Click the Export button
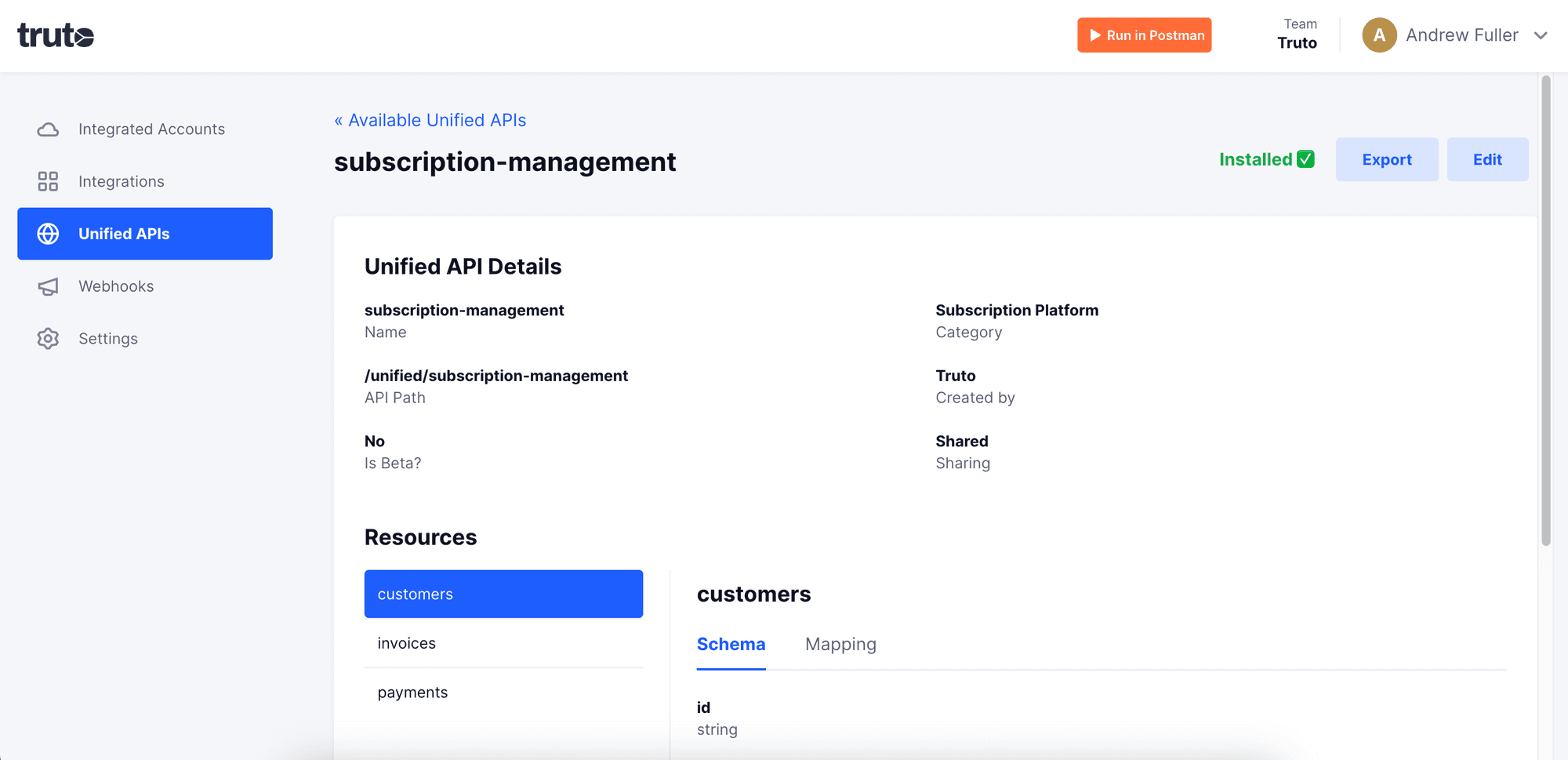Viewport: 1568px width, 760px height. point(1387,159)
